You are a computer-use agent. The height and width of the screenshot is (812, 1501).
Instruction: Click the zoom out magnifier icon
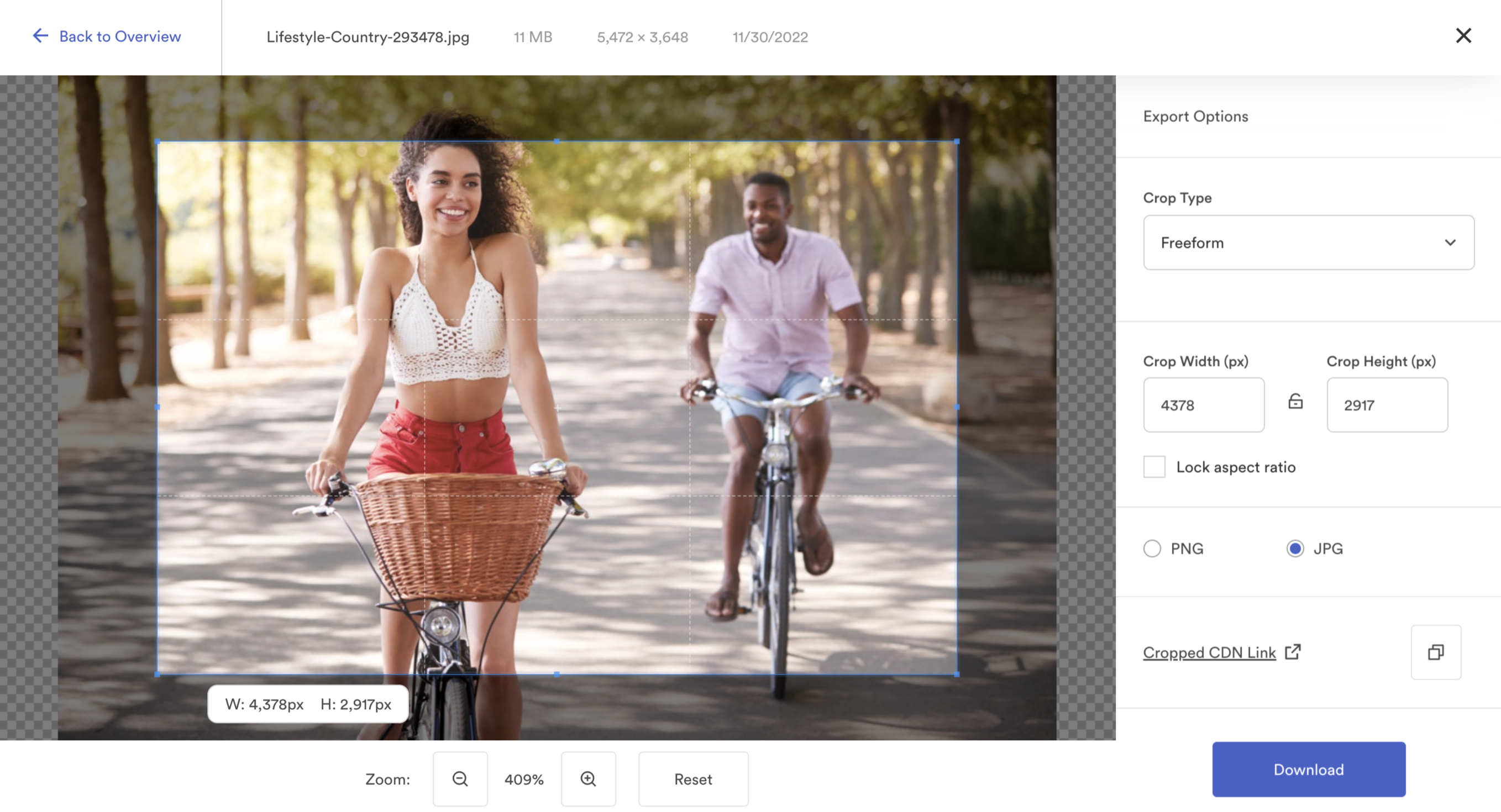click(x=460, y=778)
